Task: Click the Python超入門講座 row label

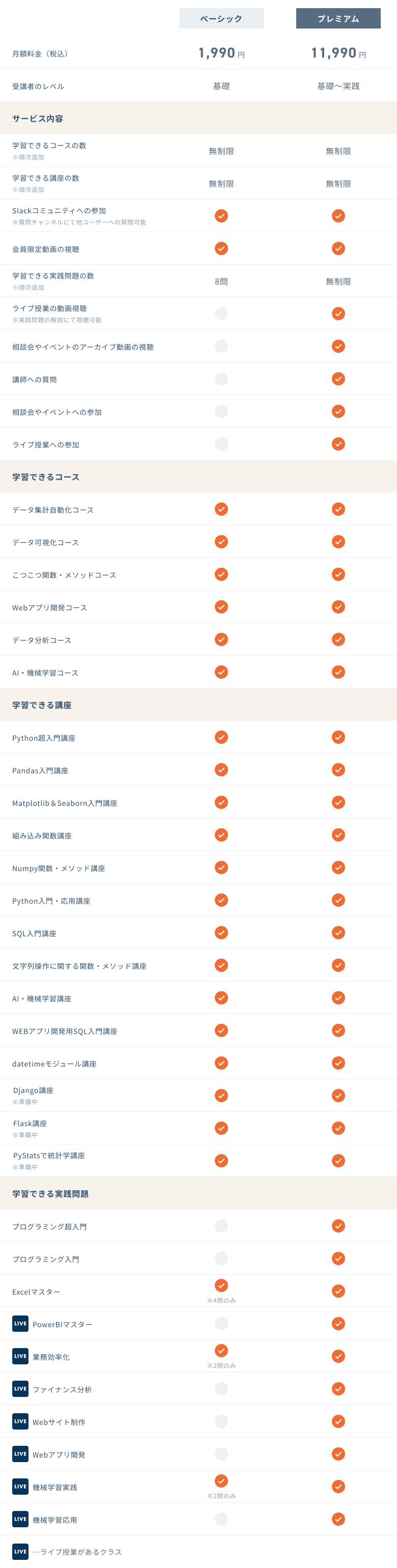Action: pos(44,738)
